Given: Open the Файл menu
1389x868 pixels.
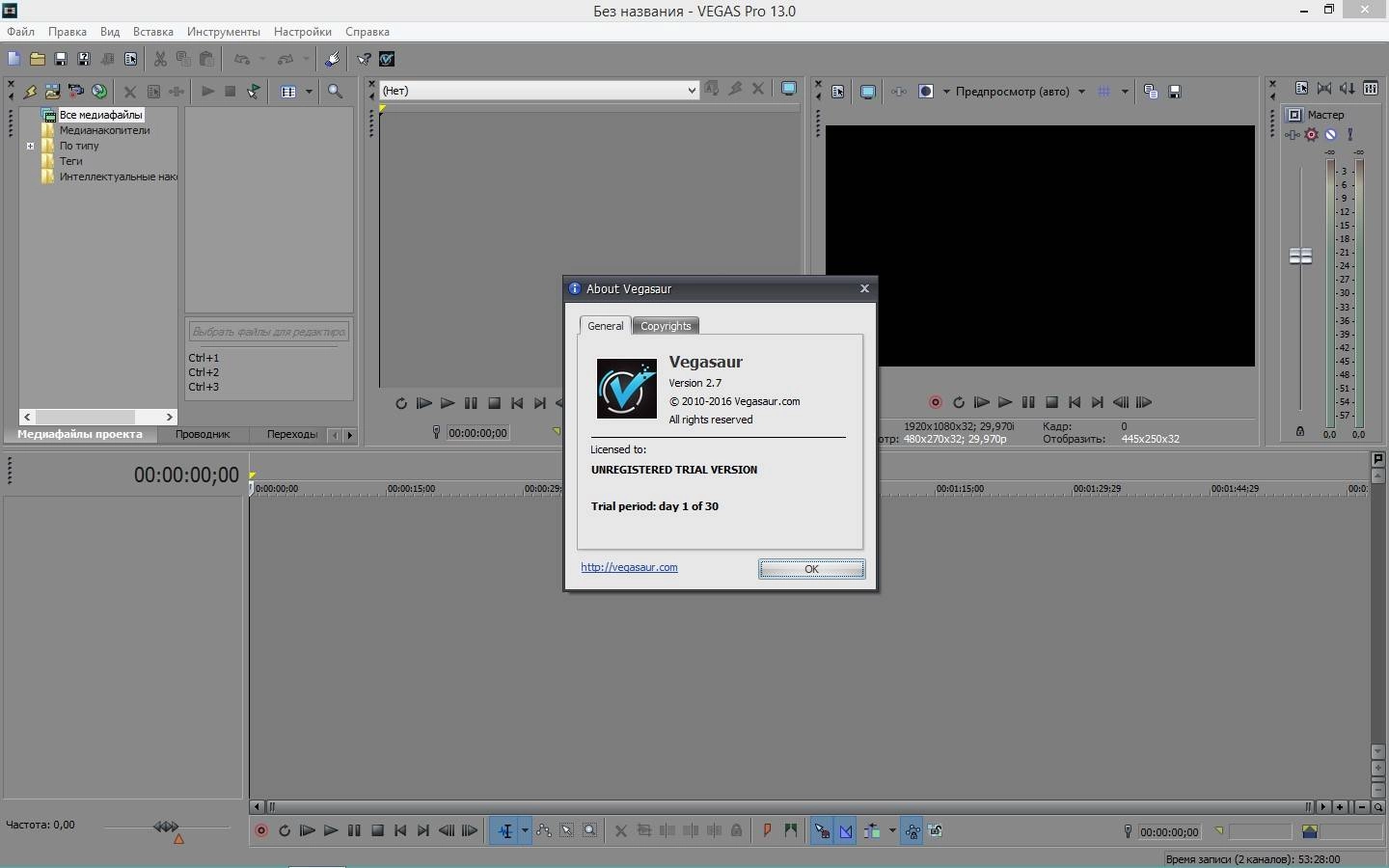Looking at the screenshot, I should click(20, 32).
